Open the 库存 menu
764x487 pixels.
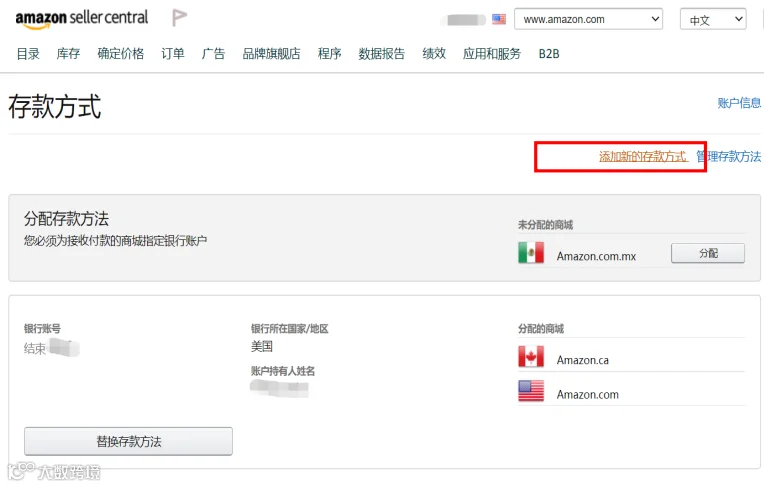pyautogui.click(x=68, y=54)
